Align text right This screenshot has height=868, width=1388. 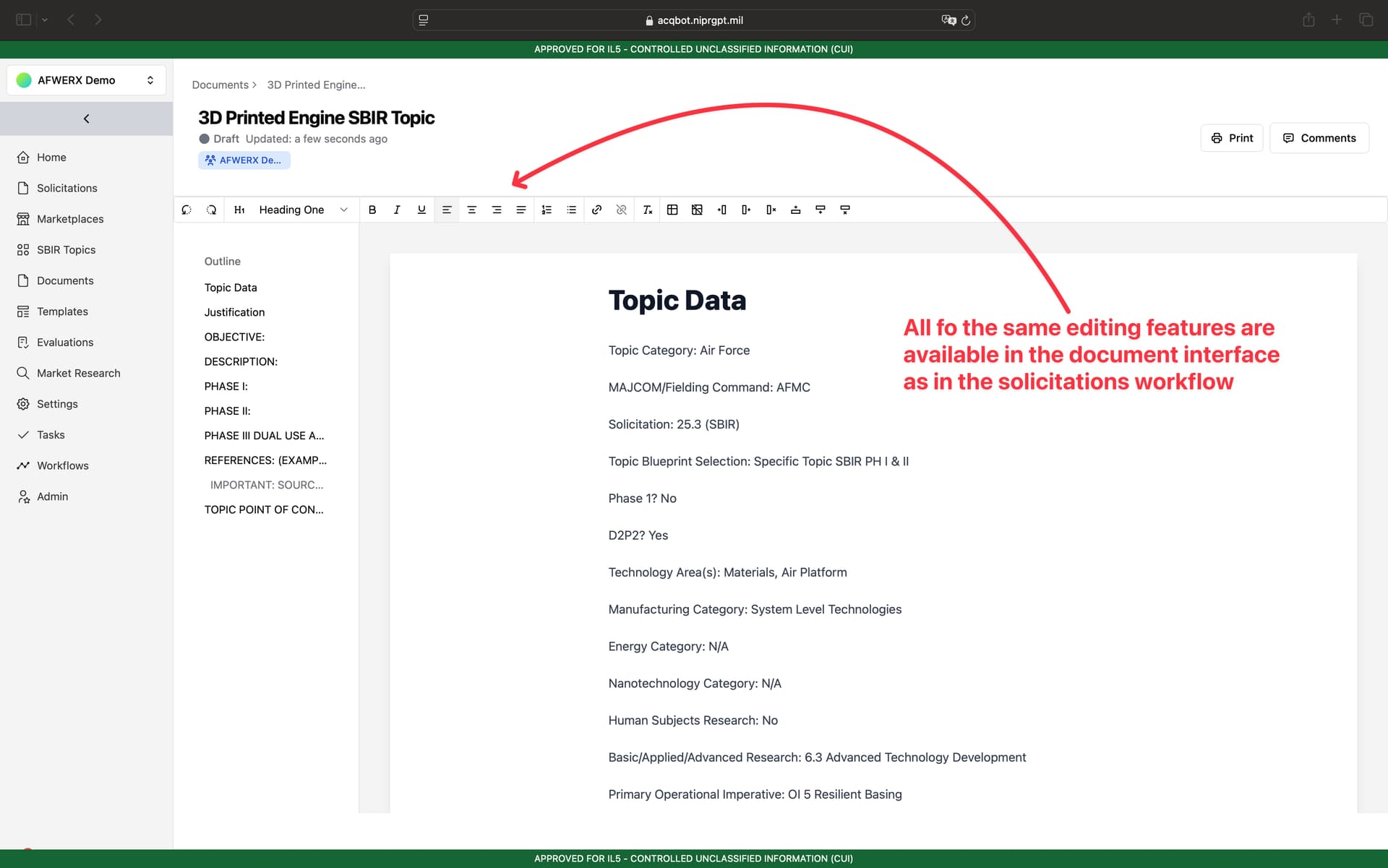point(497,210)
